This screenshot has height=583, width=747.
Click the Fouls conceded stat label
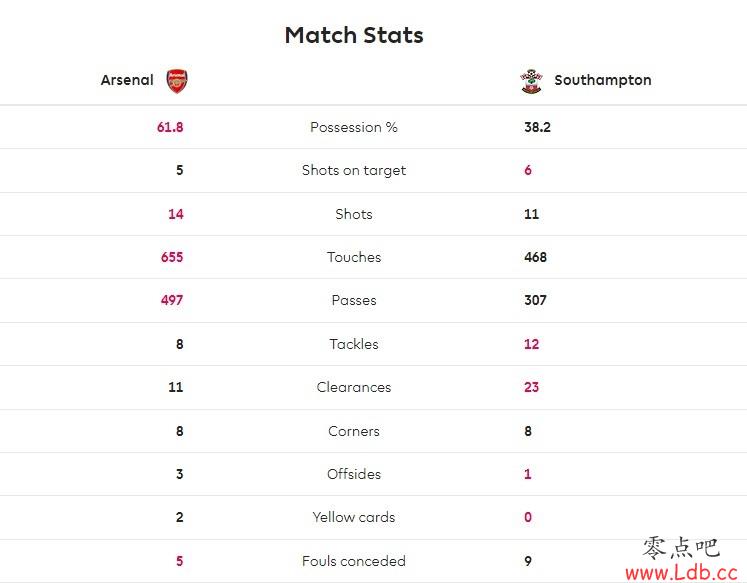pyautogui.click(x=354, y=561)
